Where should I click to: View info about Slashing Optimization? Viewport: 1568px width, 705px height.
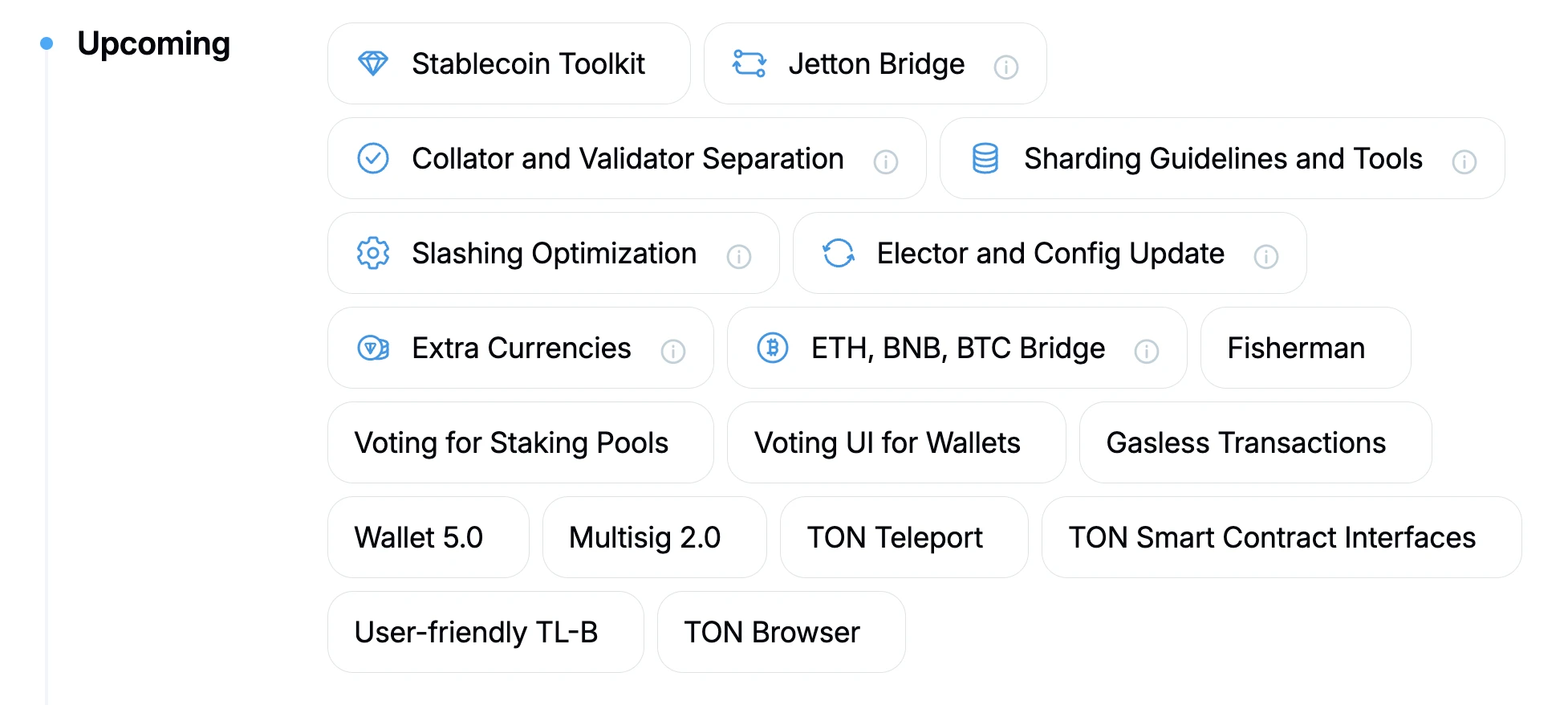point(739,256)
